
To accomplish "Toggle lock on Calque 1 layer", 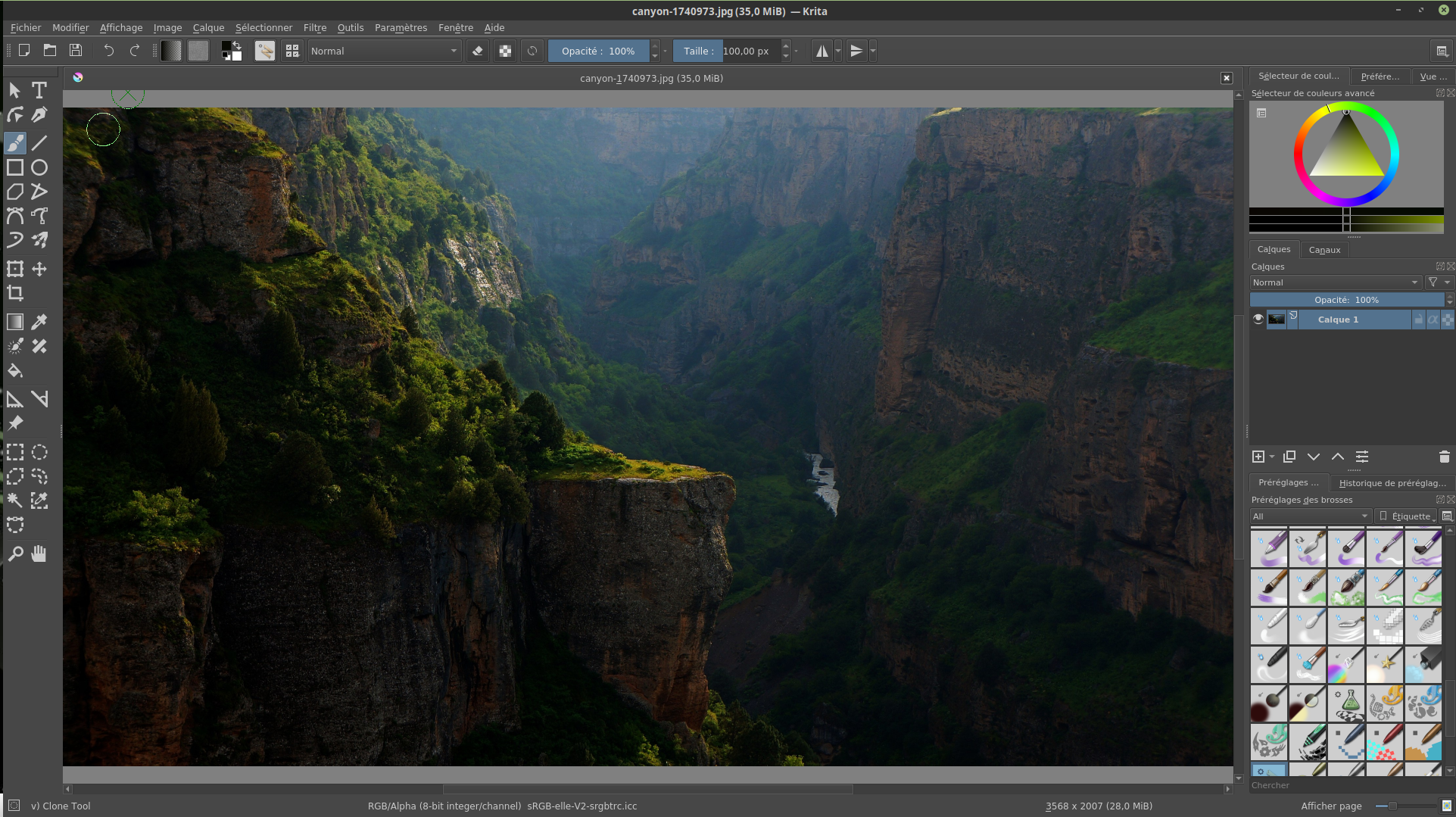I will (x=1418, y=320).
